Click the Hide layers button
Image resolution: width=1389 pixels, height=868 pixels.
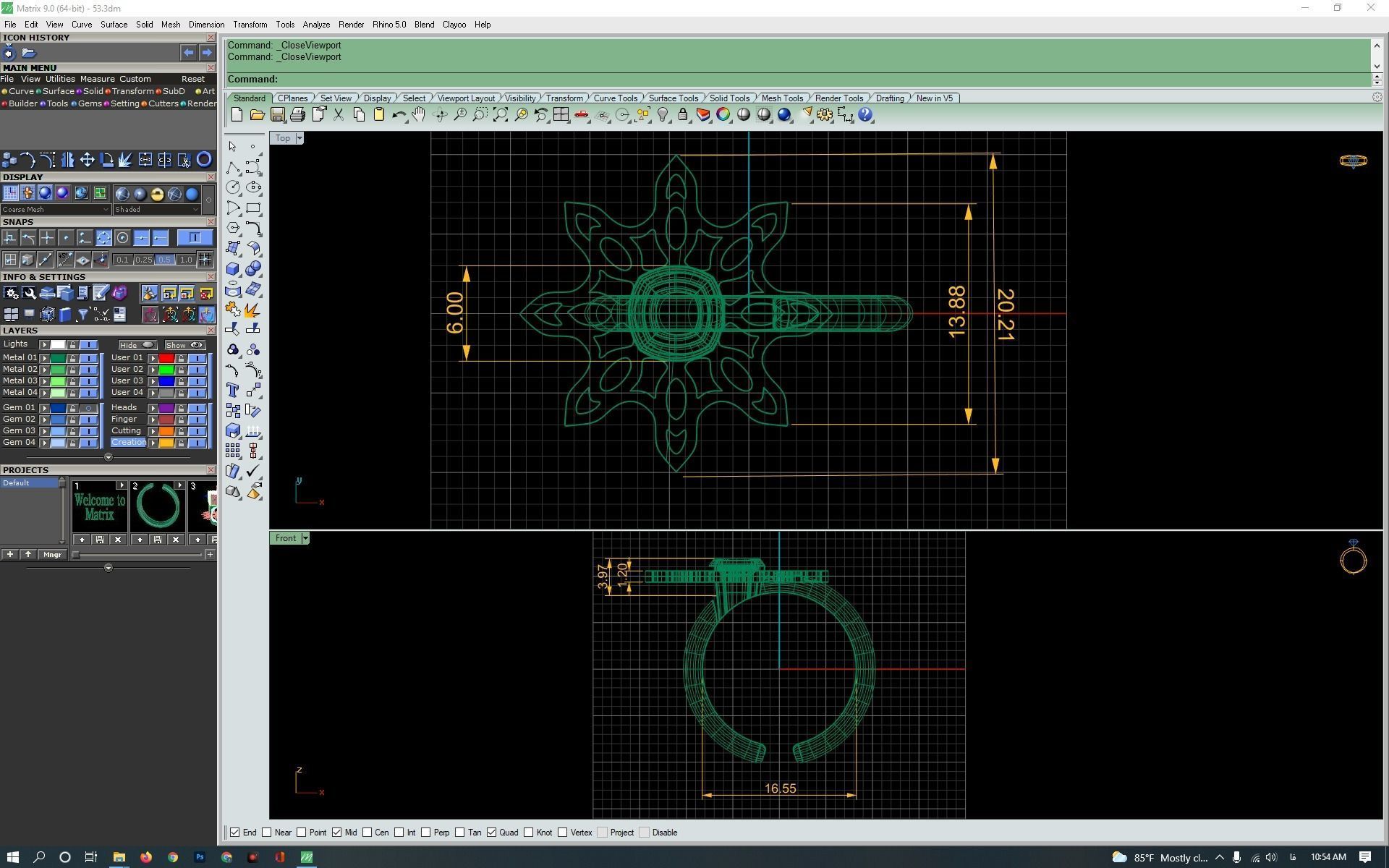pyautogui.click(x=137, y=345)
